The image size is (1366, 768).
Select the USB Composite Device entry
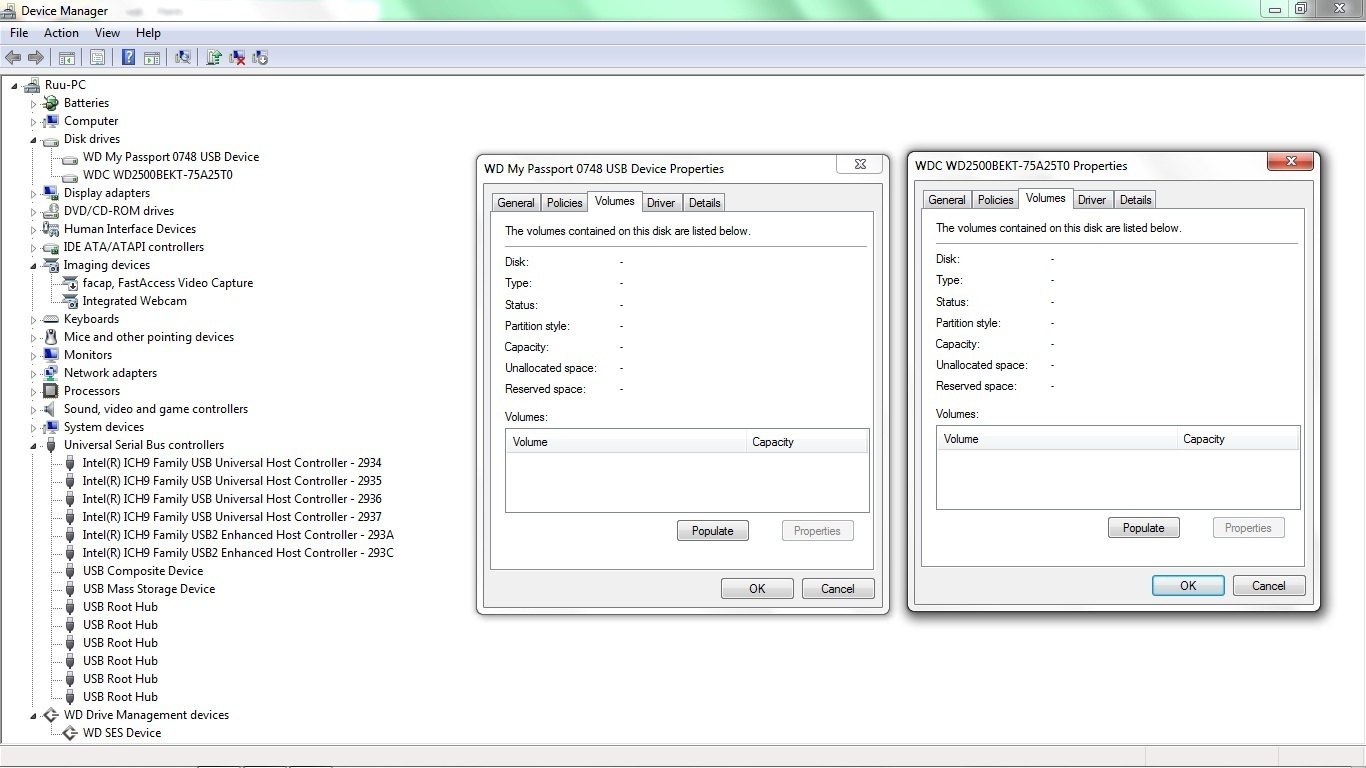[143, 571]
